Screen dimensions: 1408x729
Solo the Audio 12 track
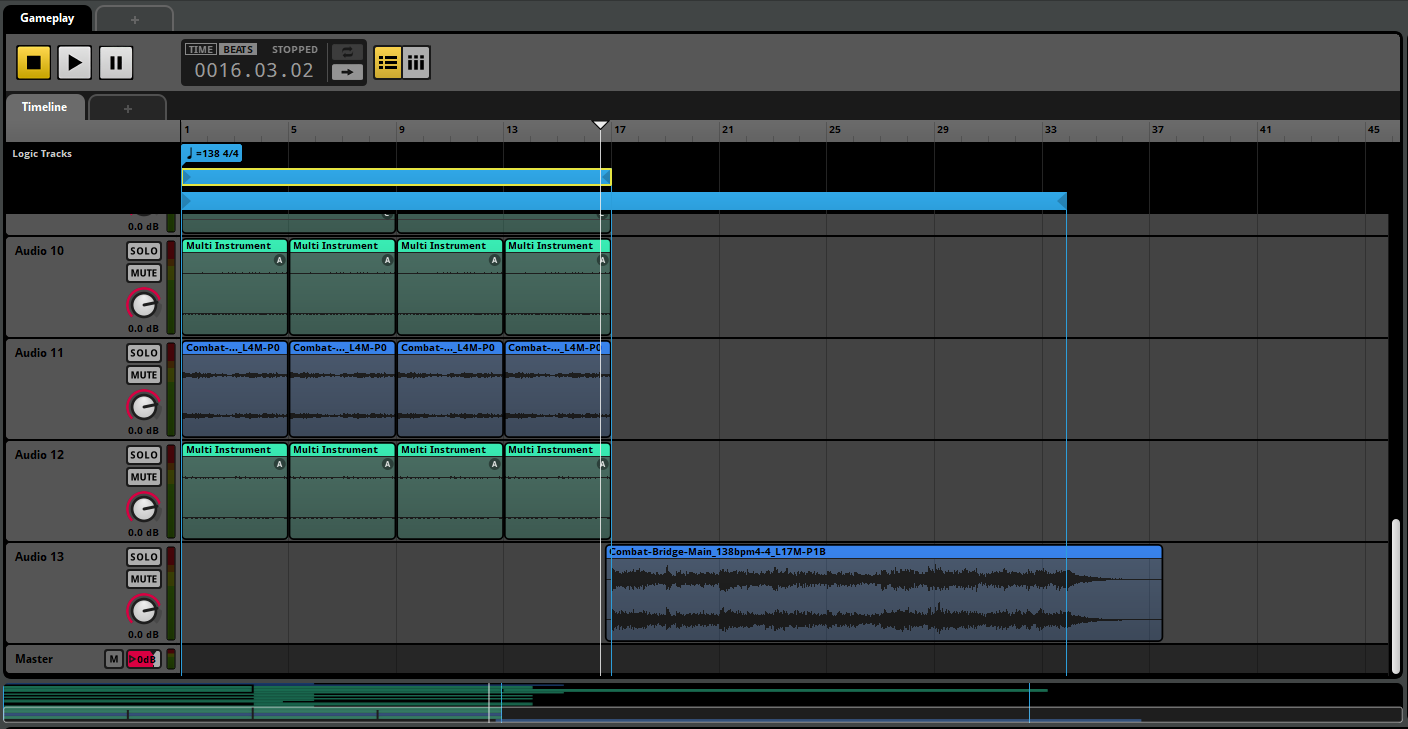(144, 455)
